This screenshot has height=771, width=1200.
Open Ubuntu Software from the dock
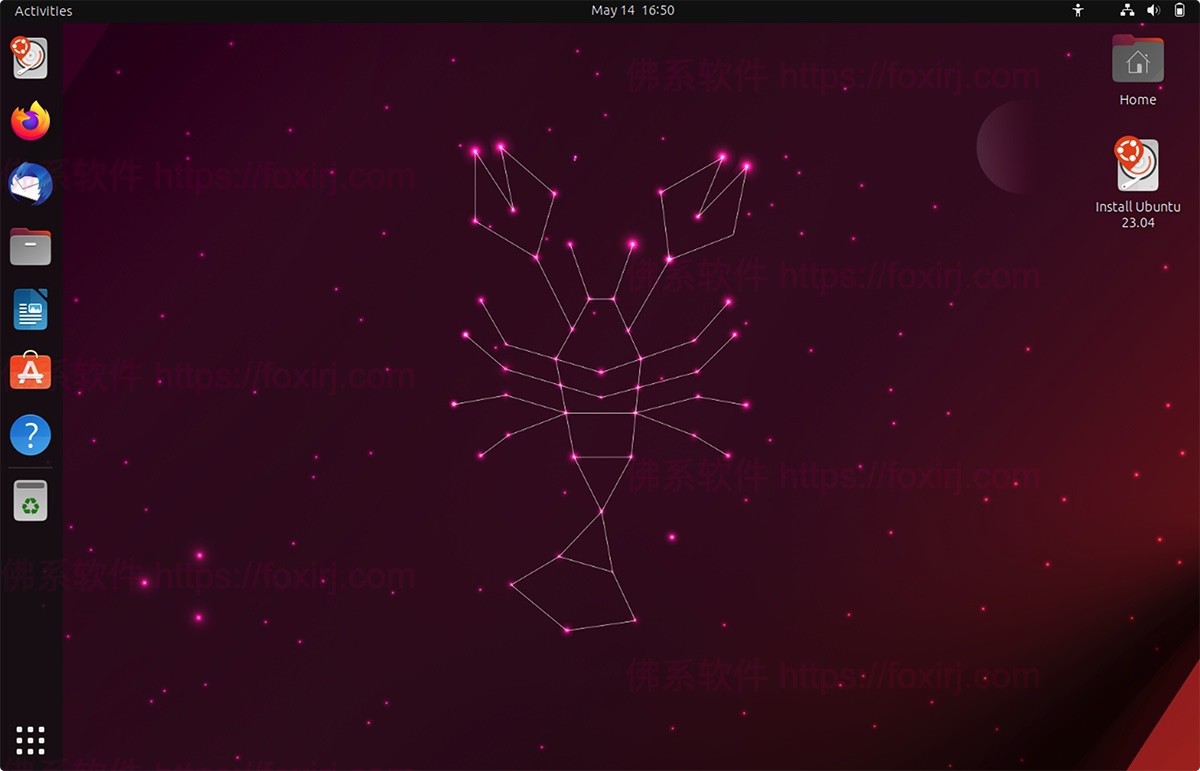[30, 372]
